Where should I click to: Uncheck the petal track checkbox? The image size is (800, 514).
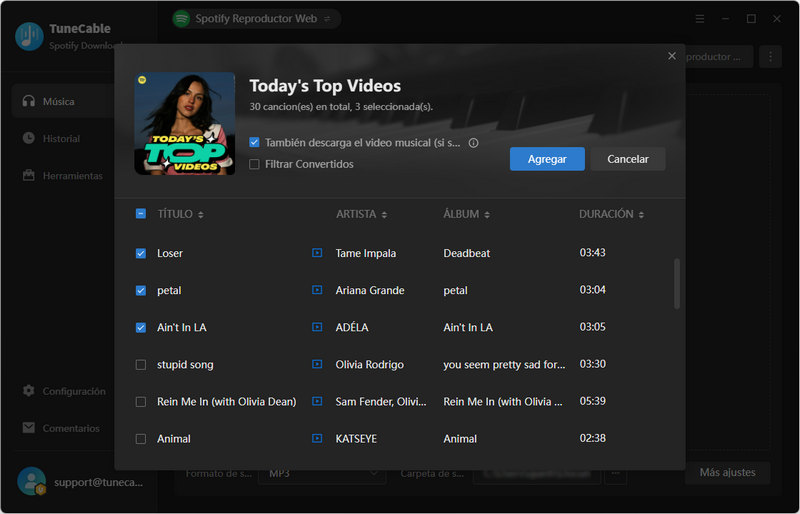point(141,290)
